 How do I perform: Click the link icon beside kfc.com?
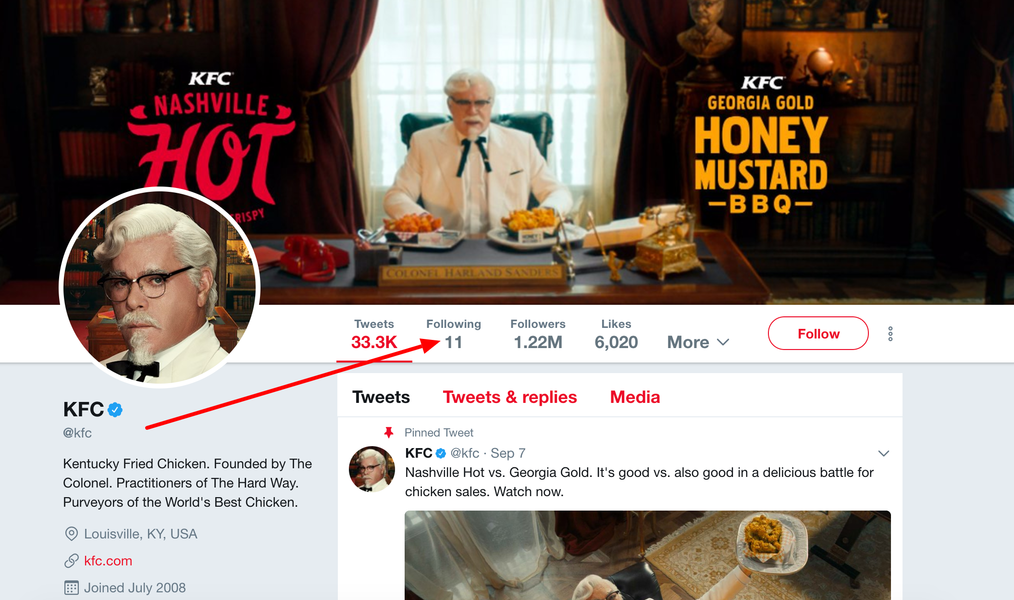click(69, 561)
